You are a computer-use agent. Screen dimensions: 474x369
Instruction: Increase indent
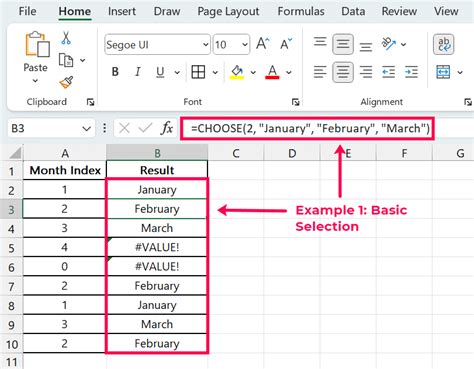point(411,72)
